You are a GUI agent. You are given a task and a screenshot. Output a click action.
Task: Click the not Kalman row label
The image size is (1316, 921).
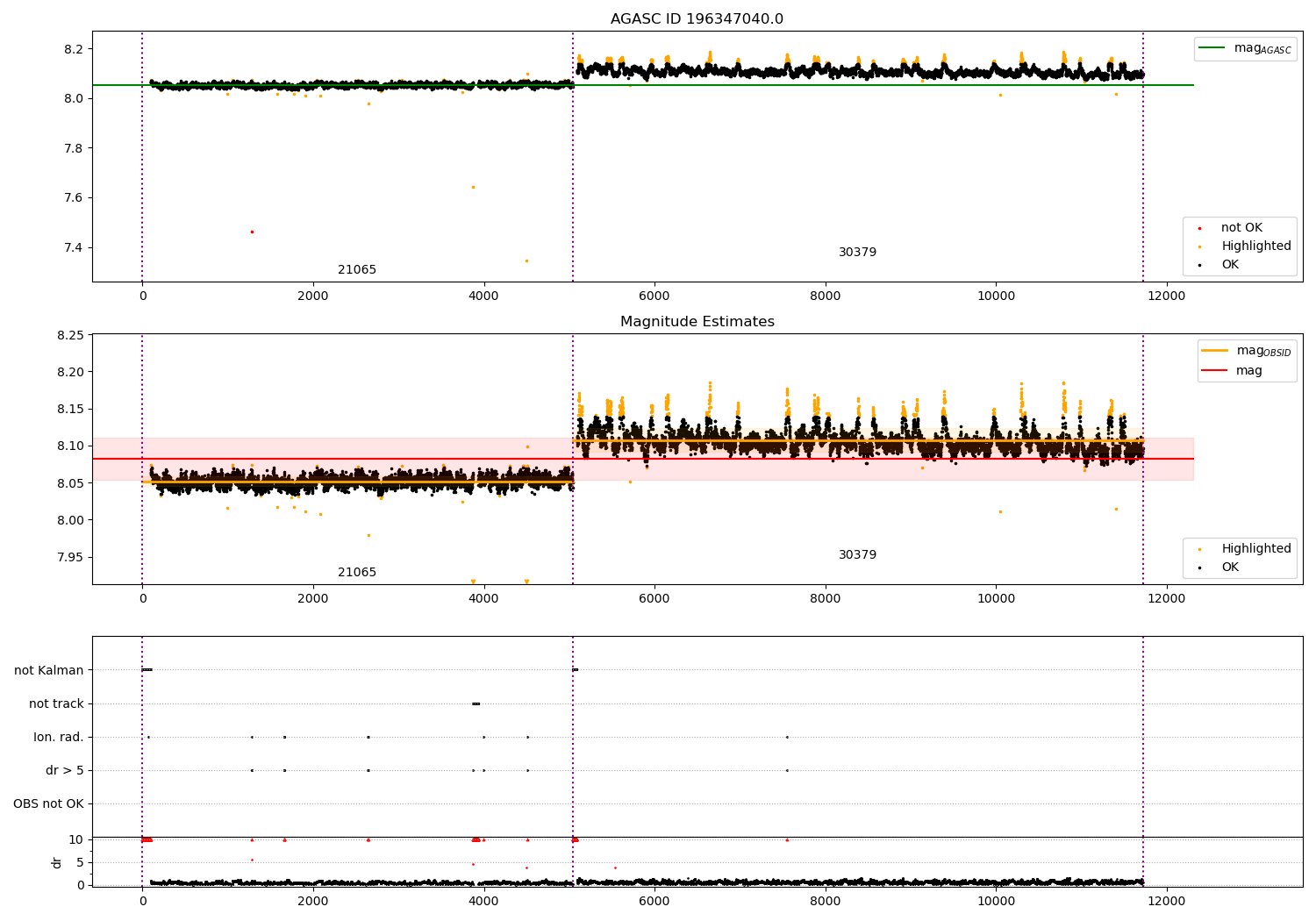point(49,670)
